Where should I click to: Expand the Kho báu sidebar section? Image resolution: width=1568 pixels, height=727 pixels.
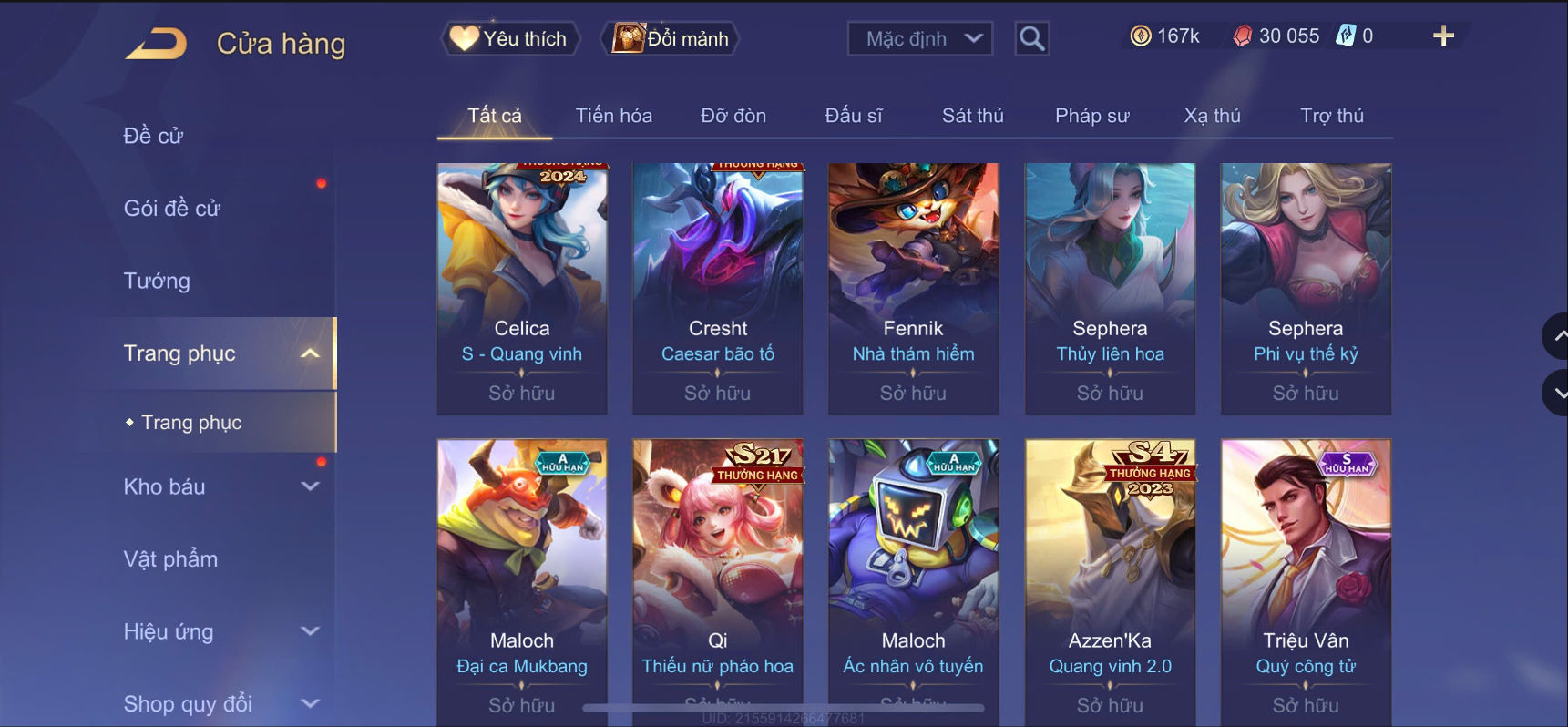(x=310, y=486)
